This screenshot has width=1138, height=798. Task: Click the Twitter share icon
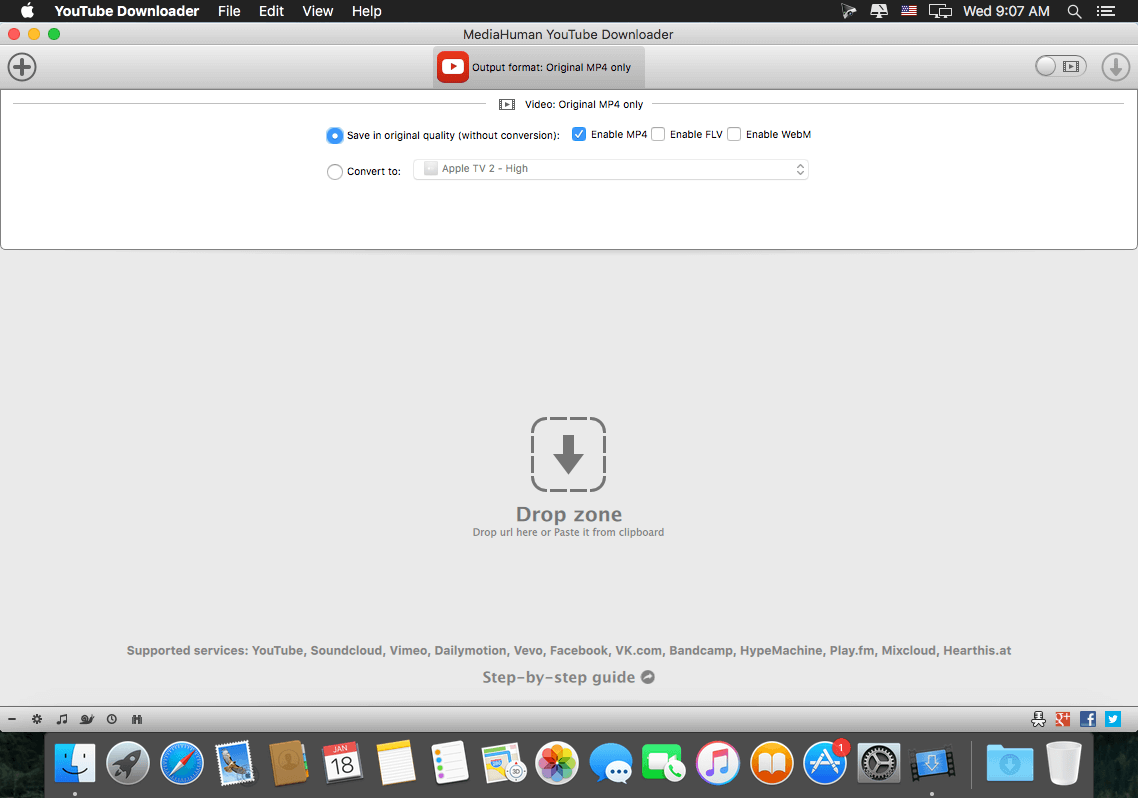[x=1113, y=719]
